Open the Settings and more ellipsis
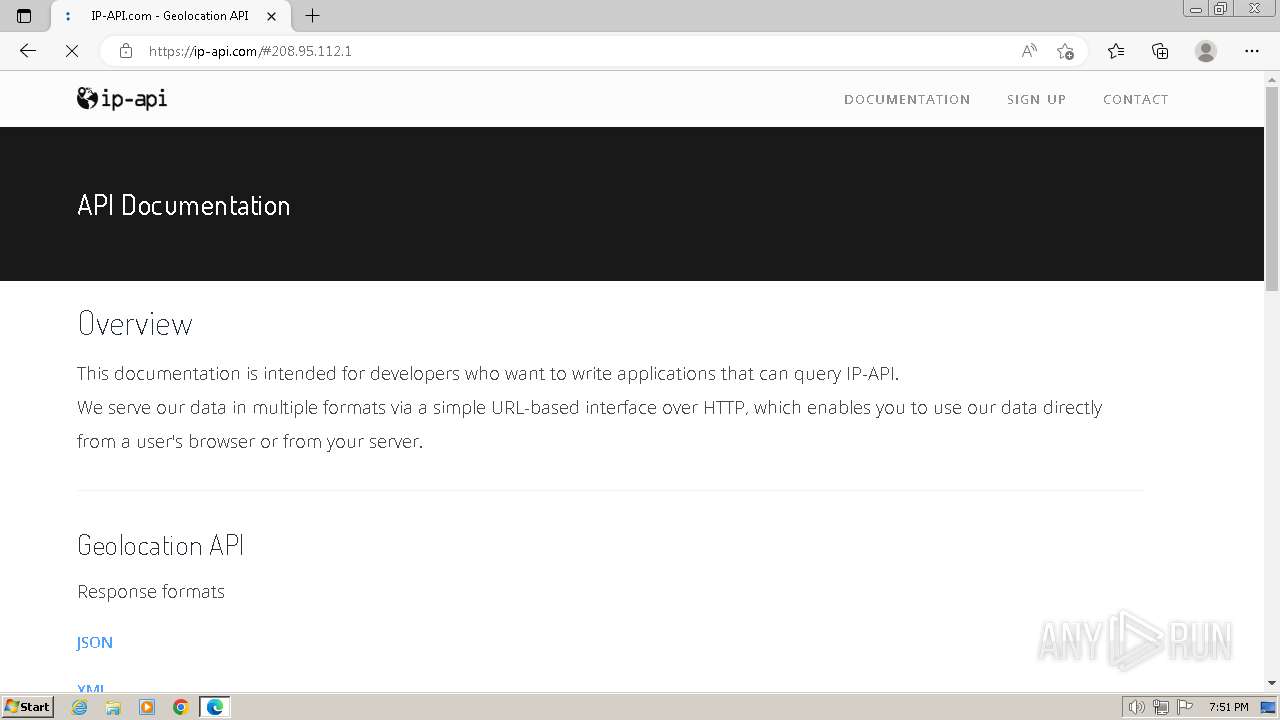 (x=1252, y=51)
